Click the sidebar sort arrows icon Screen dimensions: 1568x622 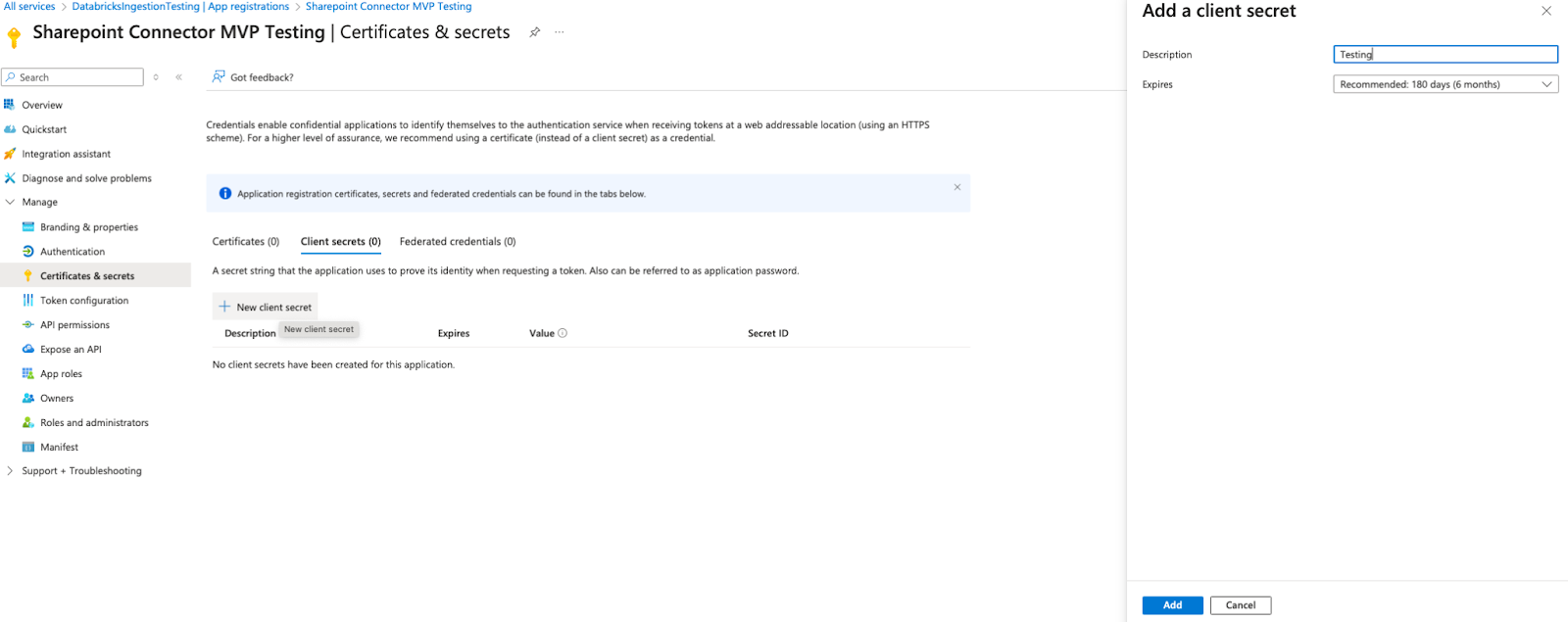(x=156, y=77)
